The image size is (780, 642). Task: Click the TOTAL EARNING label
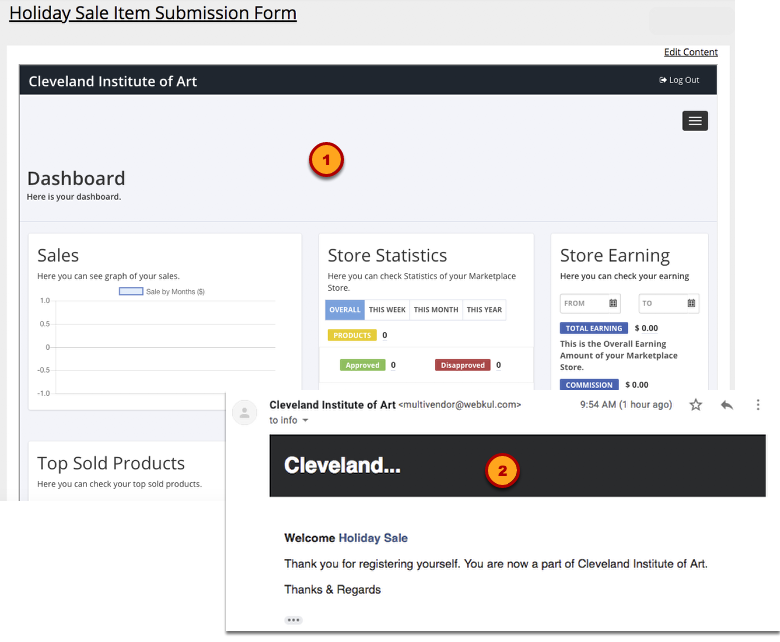(x=593, y=328)
